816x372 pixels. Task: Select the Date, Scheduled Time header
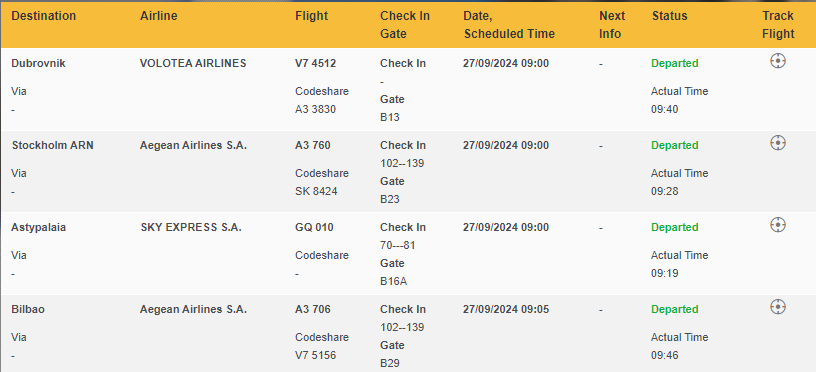(x=509, y=25)
